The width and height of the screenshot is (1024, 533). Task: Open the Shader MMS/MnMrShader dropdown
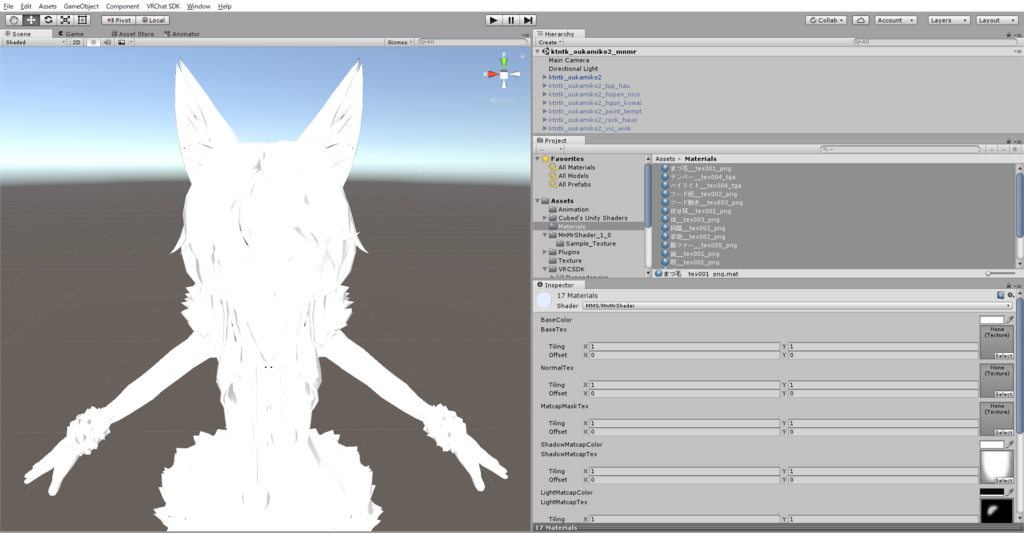[797, 305]
